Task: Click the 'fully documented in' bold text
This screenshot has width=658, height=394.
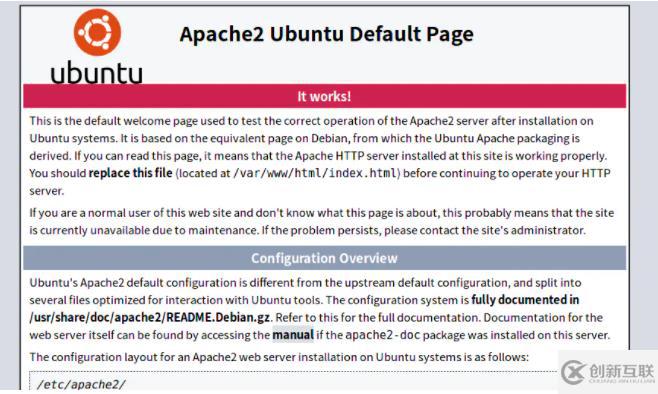Action: pyautogui.click(x=525, y=300)
